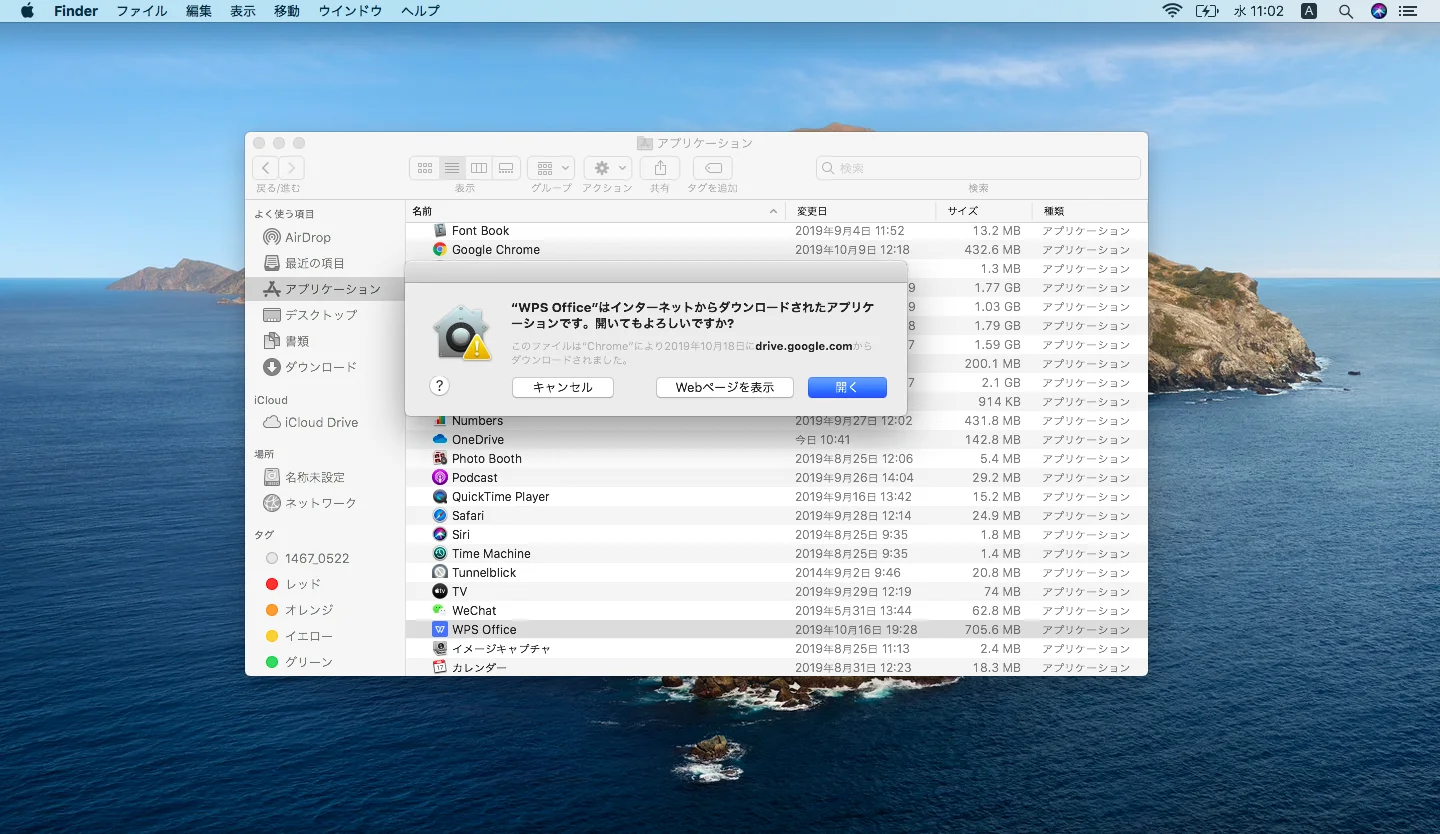Select 書類 in the sidebar

coord(325,341)
